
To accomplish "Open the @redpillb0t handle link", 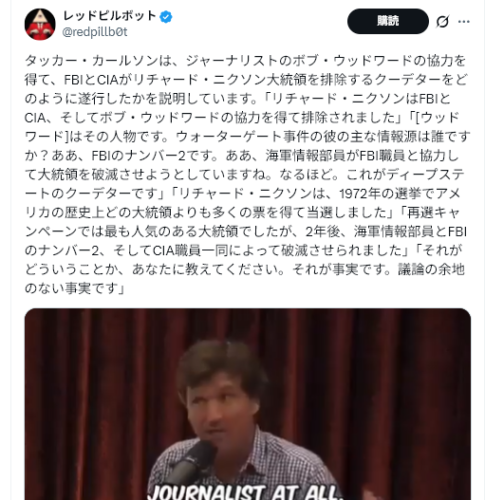I will 95,32.
